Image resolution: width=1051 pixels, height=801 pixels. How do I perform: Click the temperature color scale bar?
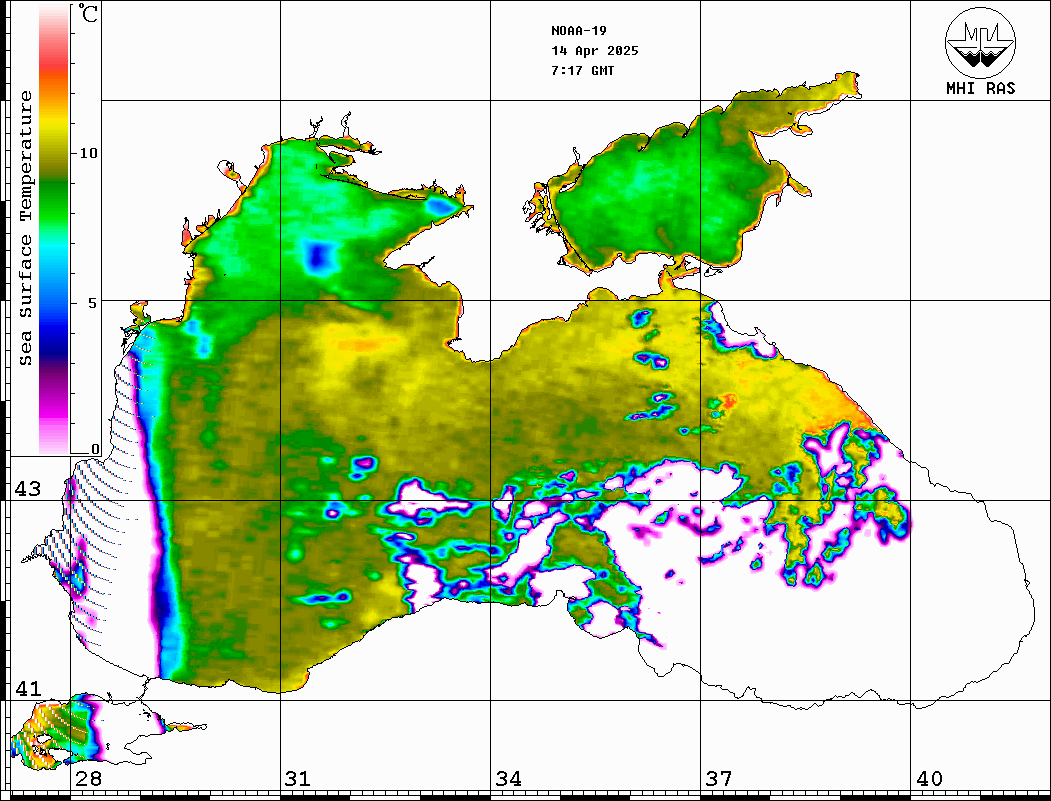tap(54, 229)
